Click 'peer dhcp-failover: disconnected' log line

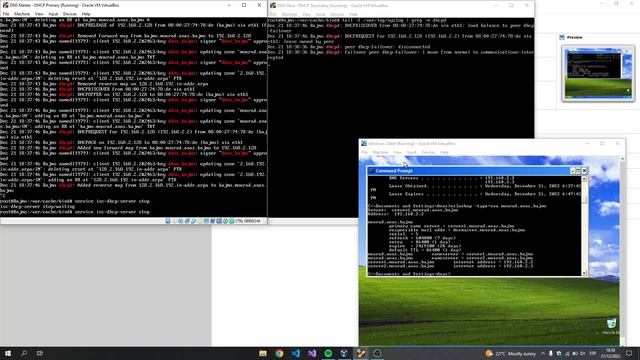coord(388,47)
